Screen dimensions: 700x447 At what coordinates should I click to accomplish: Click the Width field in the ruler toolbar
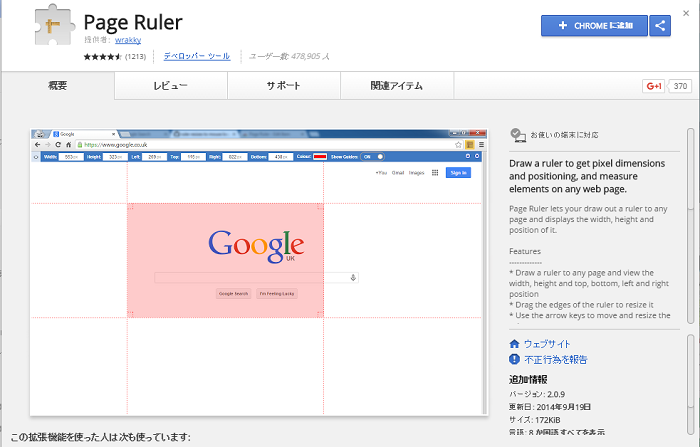(71, 157)
